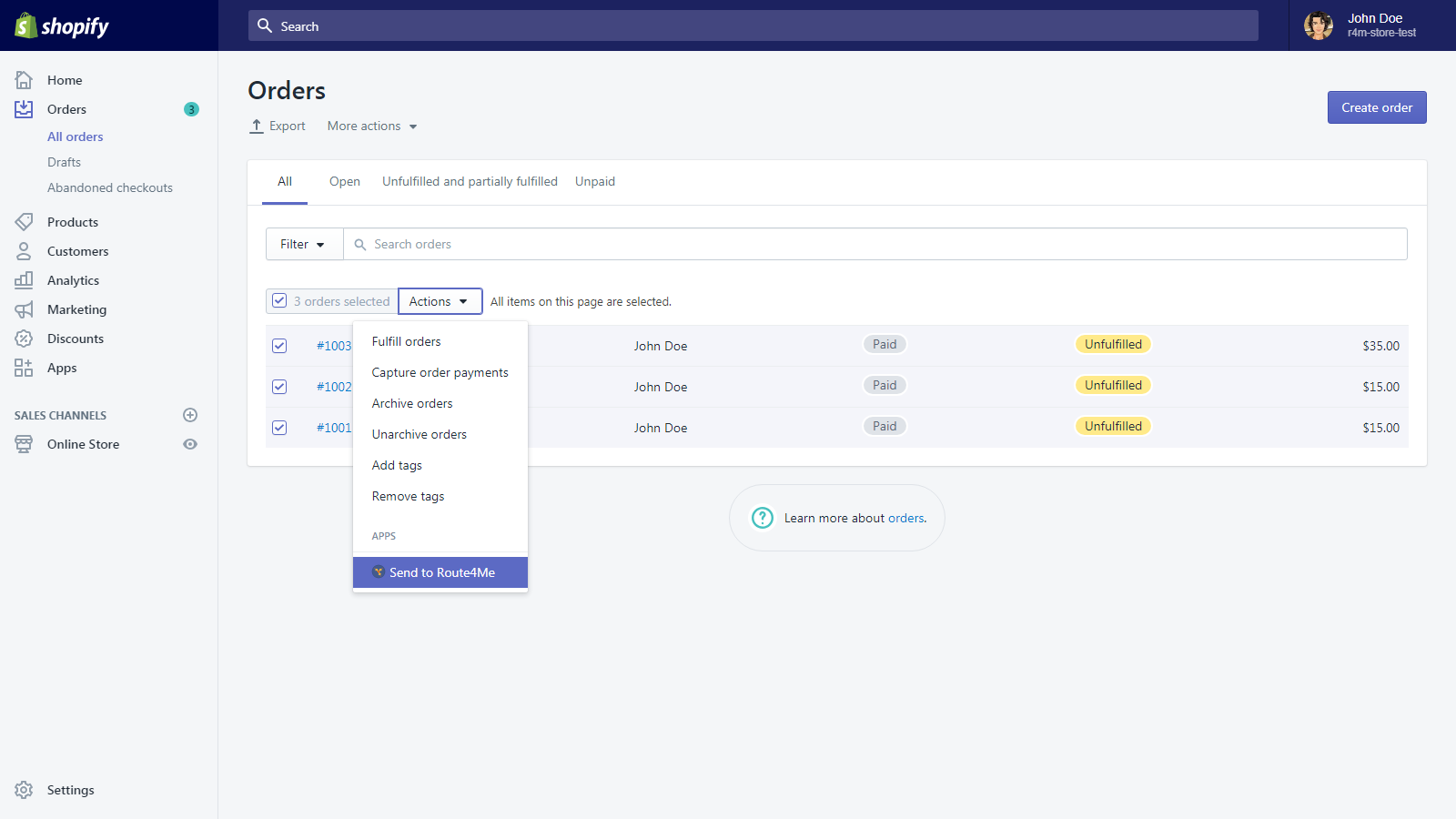The width and height of the screenshot is (1456, 819).
Task: Open the Filter dropdown
Action: [304, 244]
